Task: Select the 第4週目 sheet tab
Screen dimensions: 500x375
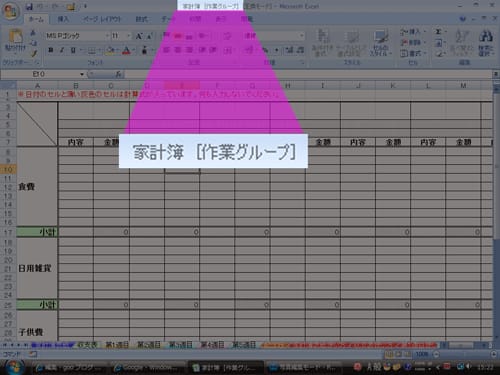Action: click(x=212, y=345)
